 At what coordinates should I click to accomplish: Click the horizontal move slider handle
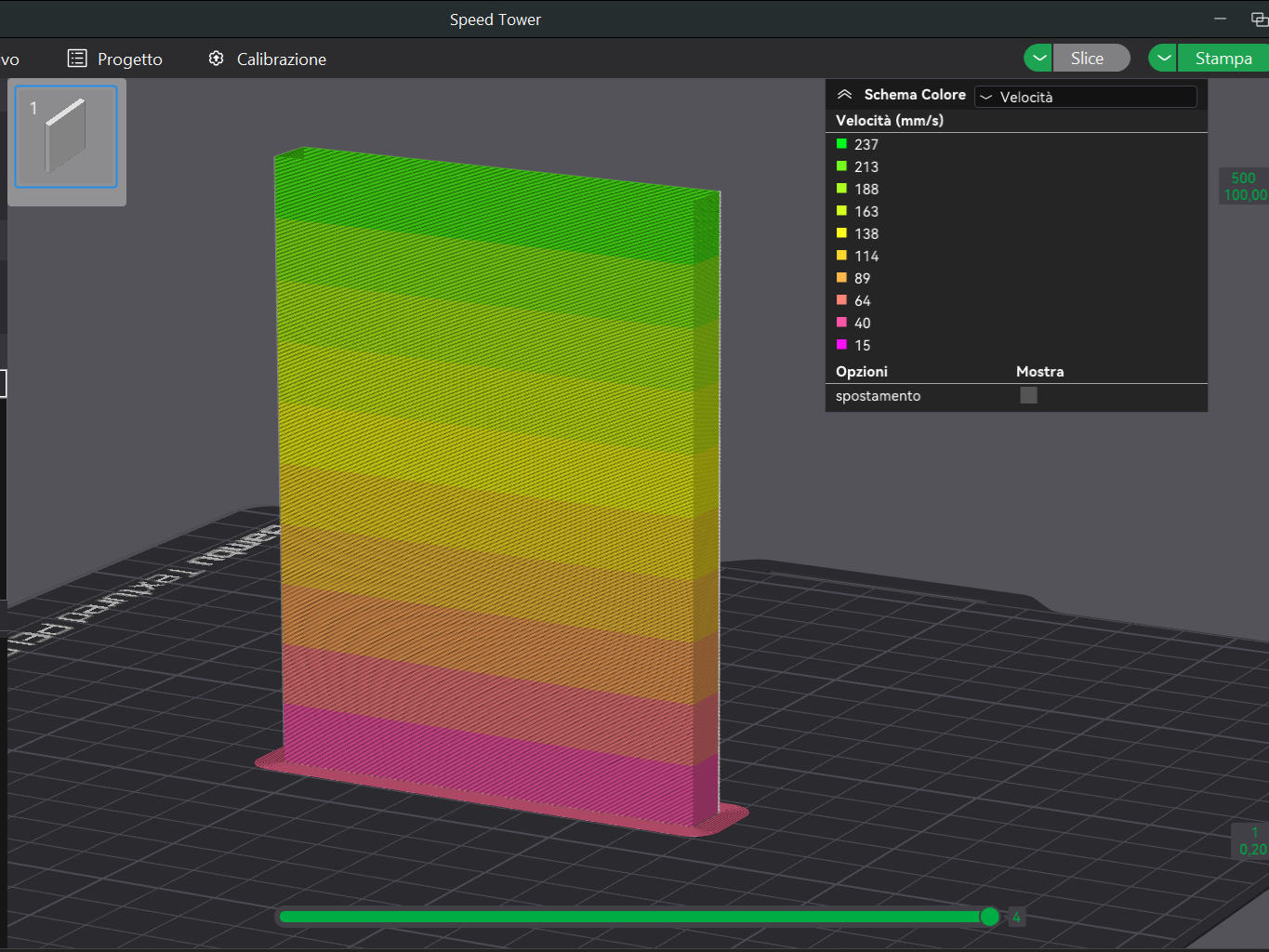point(989,918)
